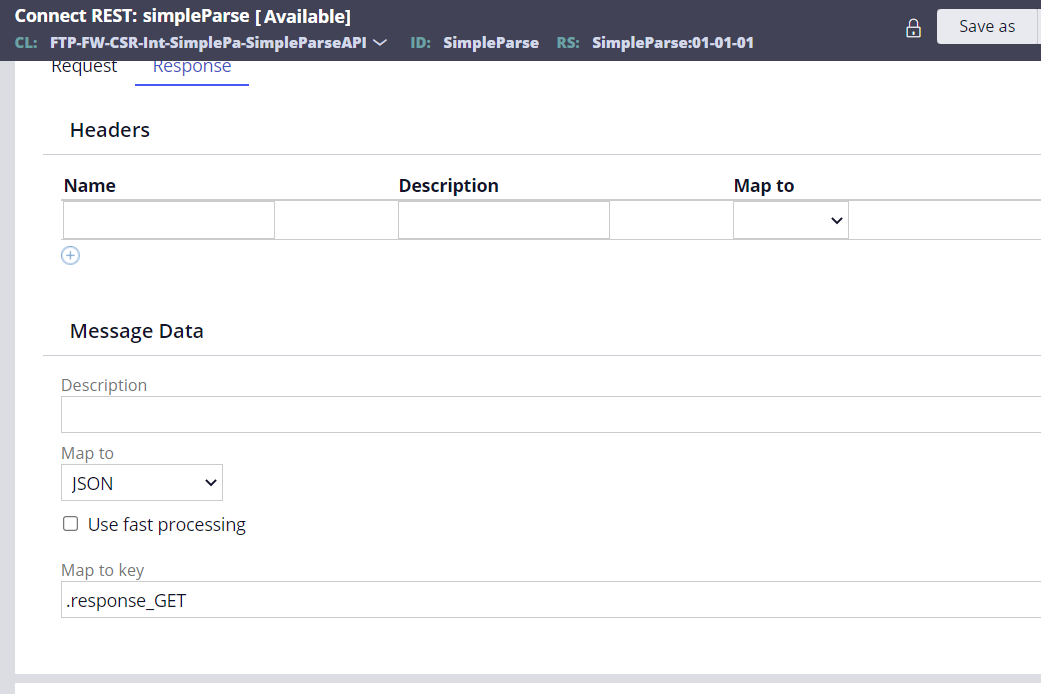Click the Message Data section heading
Screen dimensions: 1041x694
136,331
